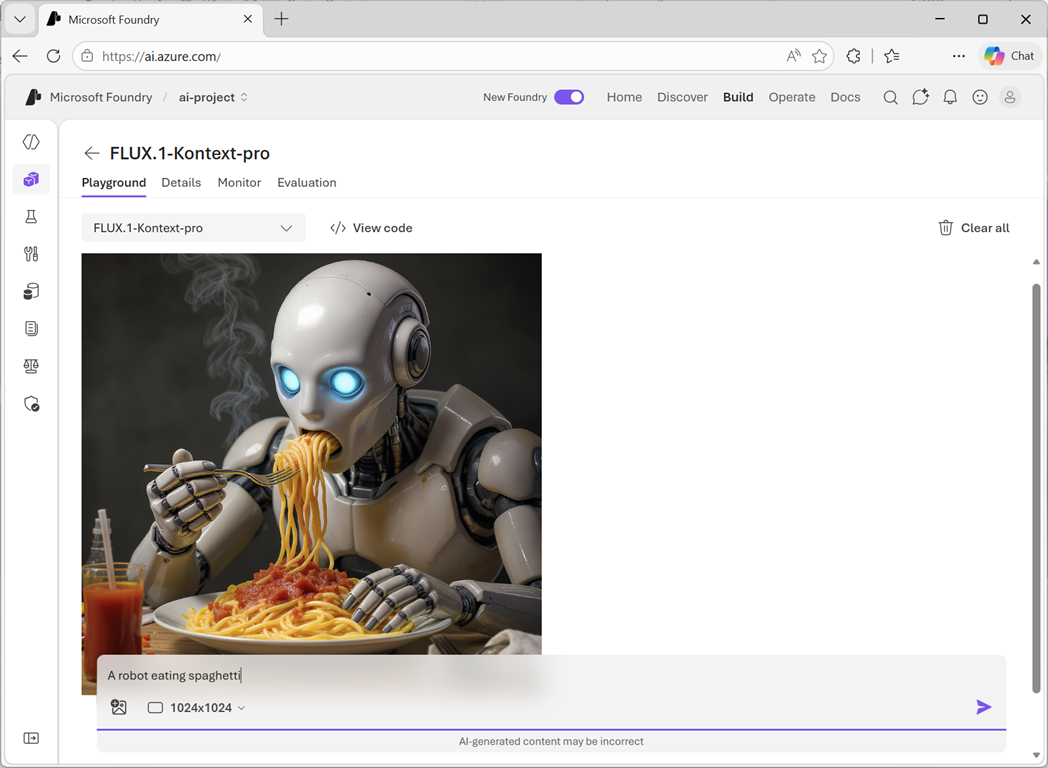Click the vertical scrollbar thumb

click(1036, 488)
